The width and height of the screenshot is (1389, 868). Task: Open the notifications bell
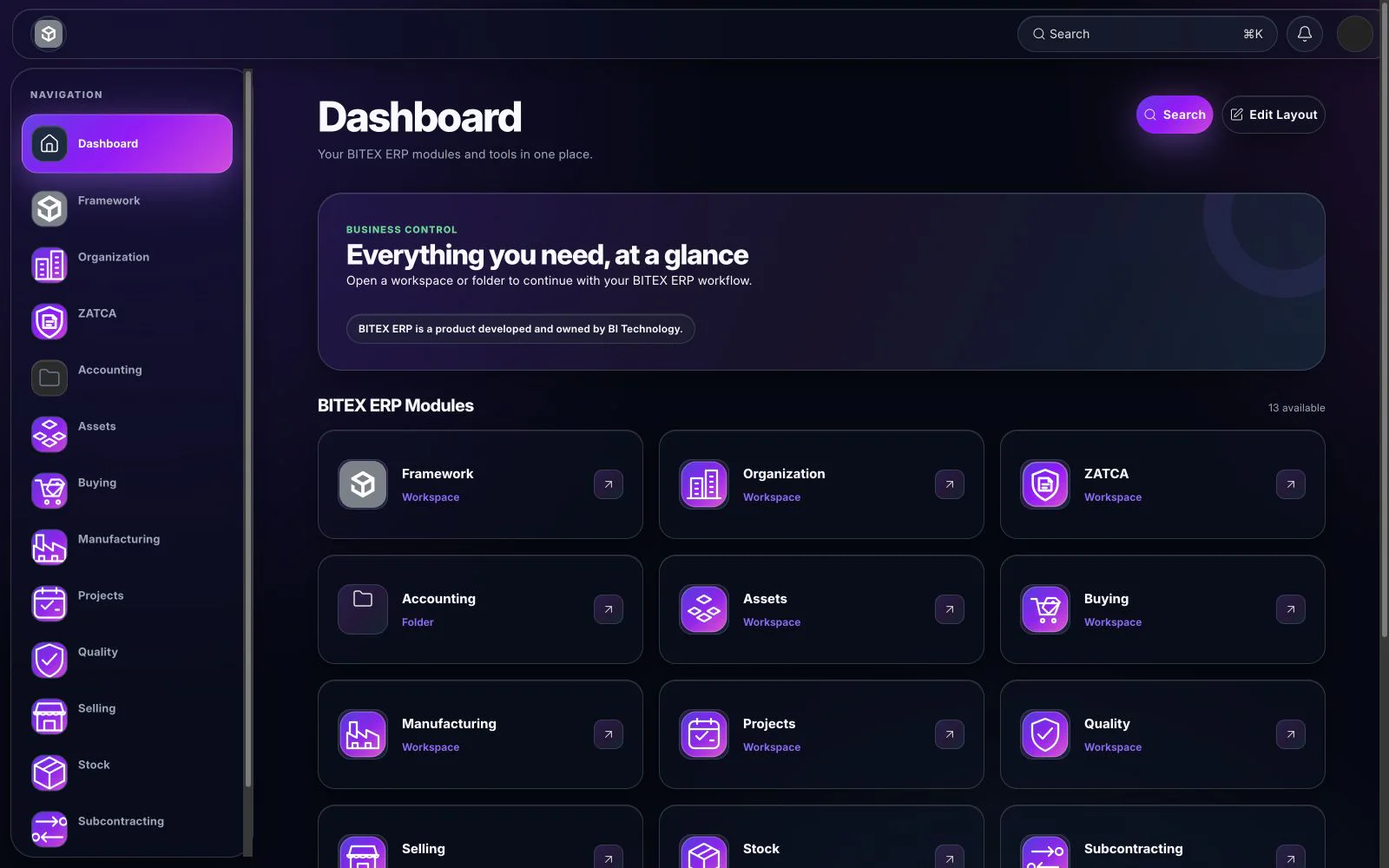[x=1304, y=34]
